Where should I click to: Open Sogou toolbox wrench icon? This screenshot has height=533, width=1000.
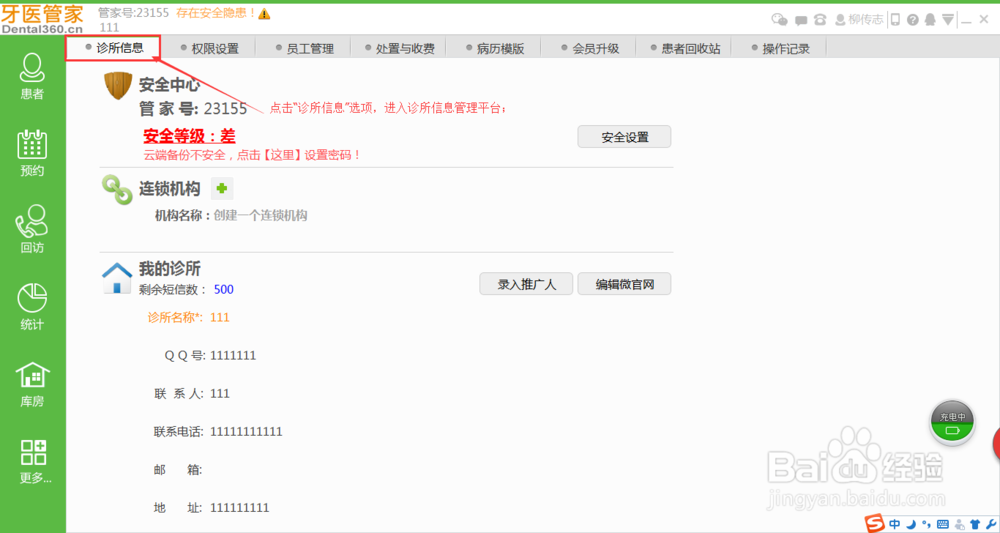990,524
